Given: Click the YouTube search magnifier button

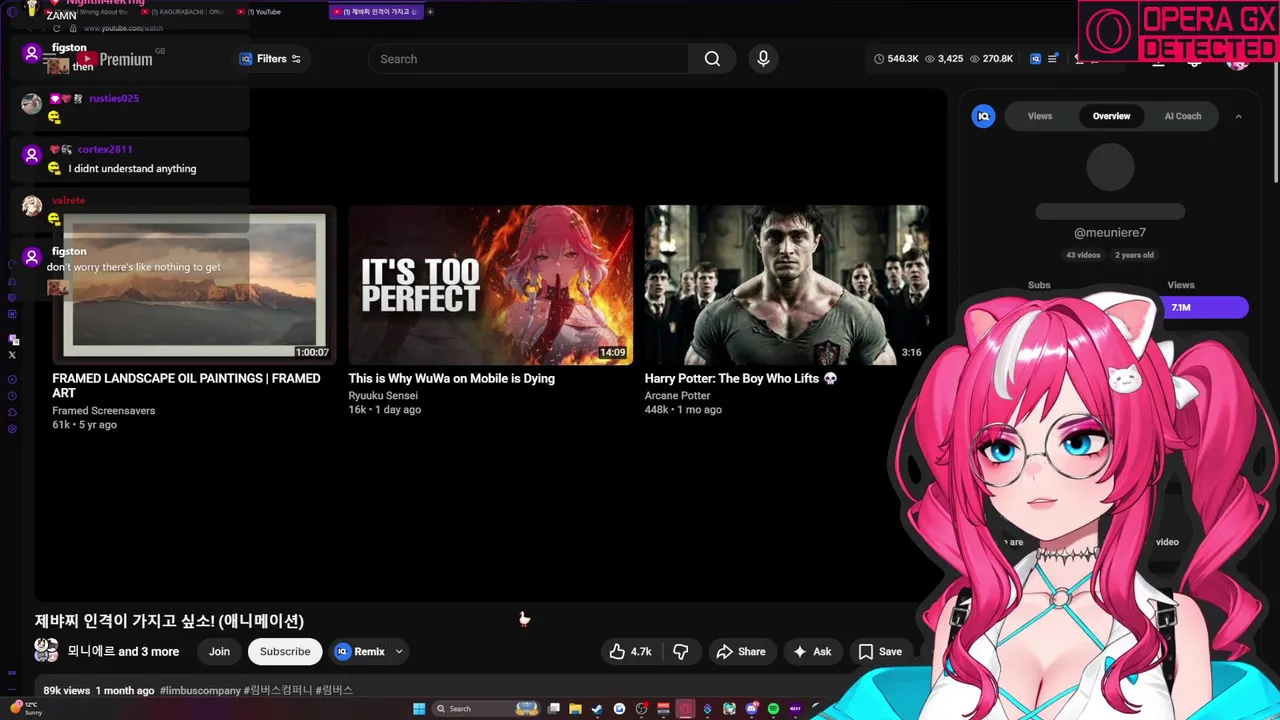Looking at the screenshot, I should click(712, 59).
